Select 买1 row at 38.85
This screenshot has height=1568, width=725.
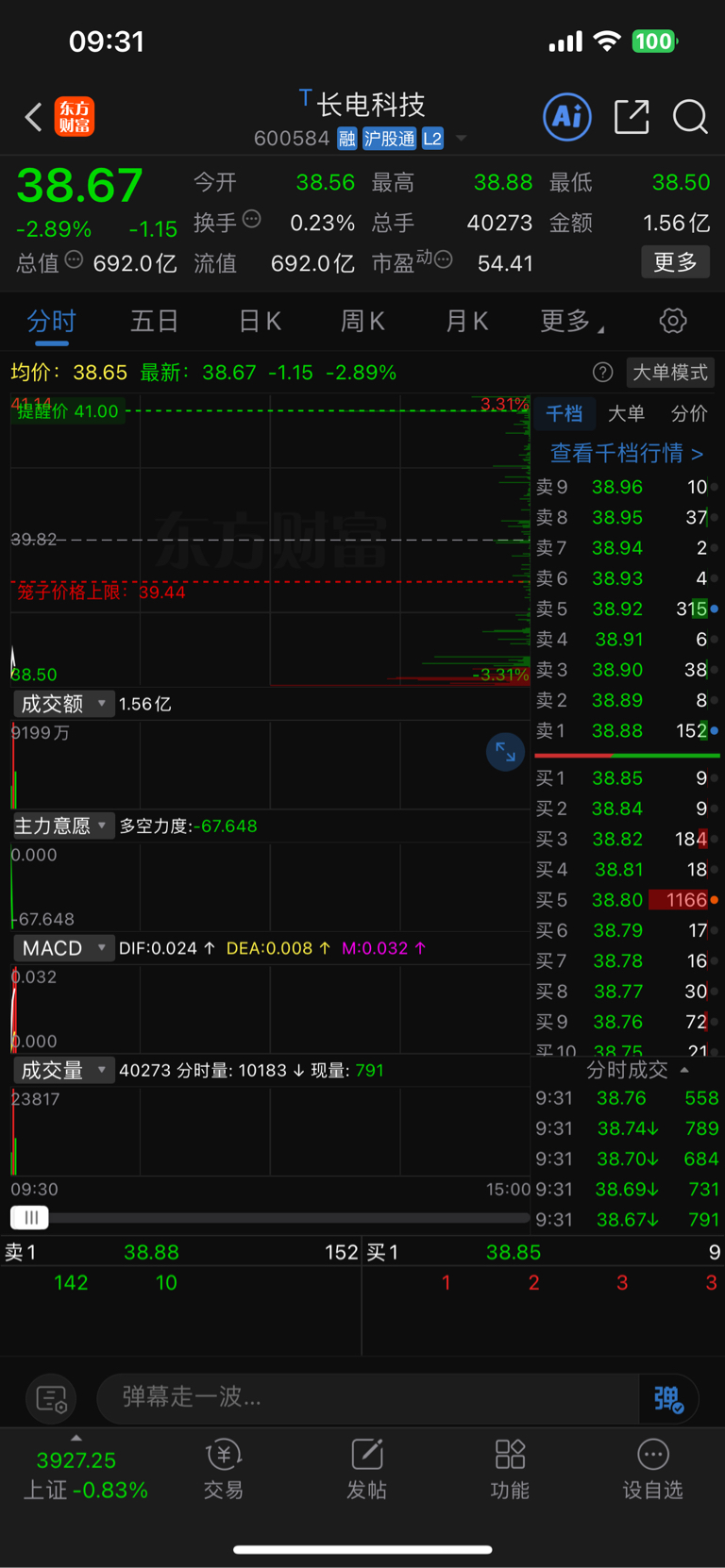(627, 778)
